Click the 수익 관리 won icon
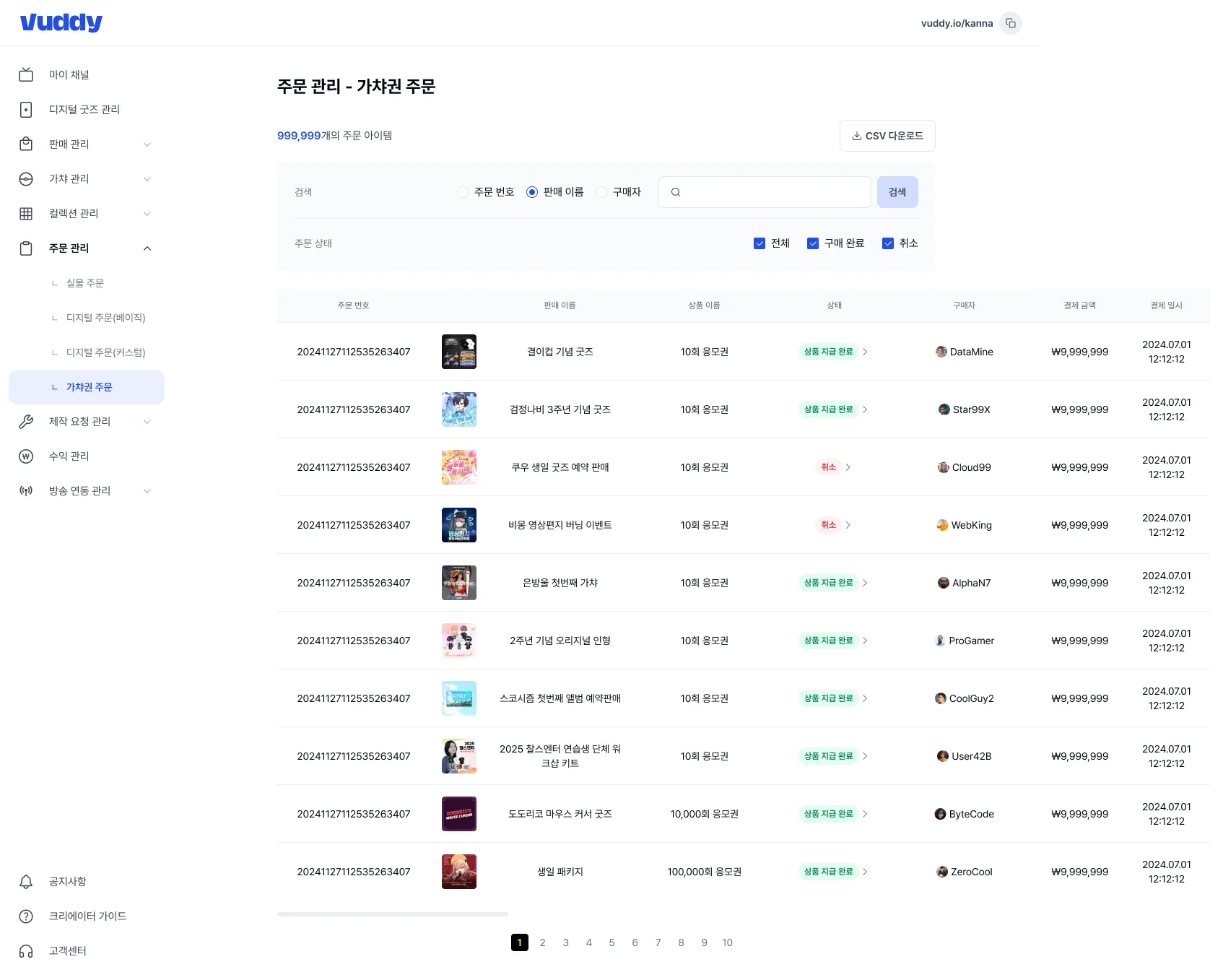This screenshot has width=1210, height=980. (x=26, y=456)
